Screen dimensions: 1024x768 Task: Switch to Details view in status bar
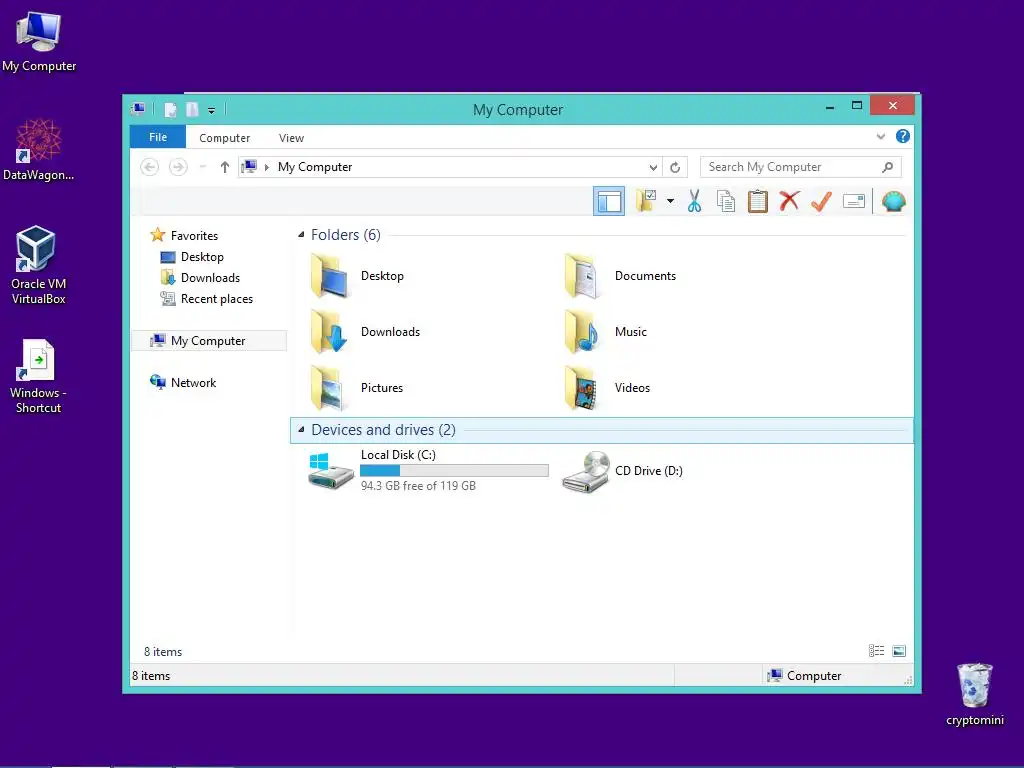tap(876, 650)
